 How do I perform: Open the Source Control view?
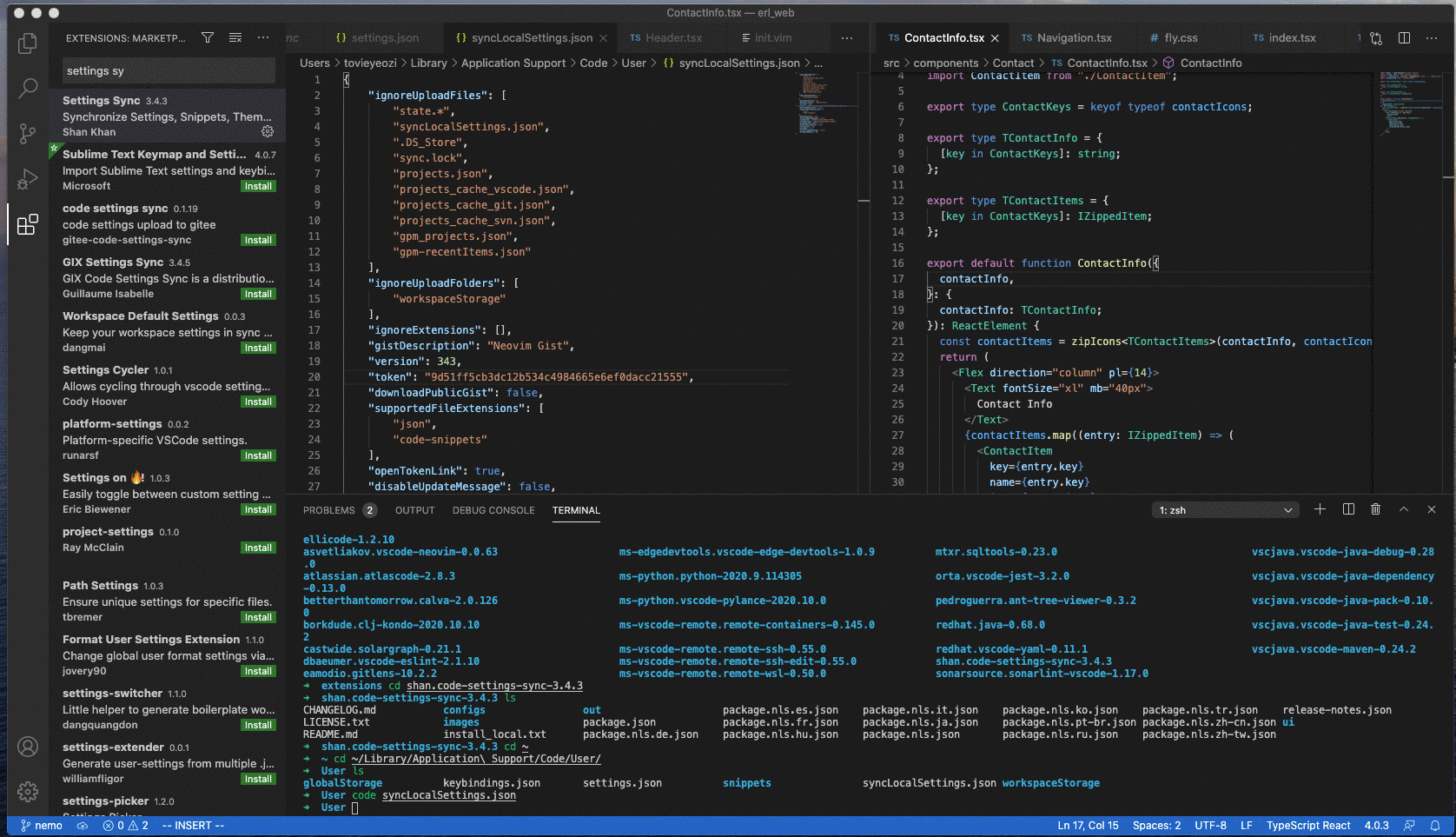(x=28, y=133)
